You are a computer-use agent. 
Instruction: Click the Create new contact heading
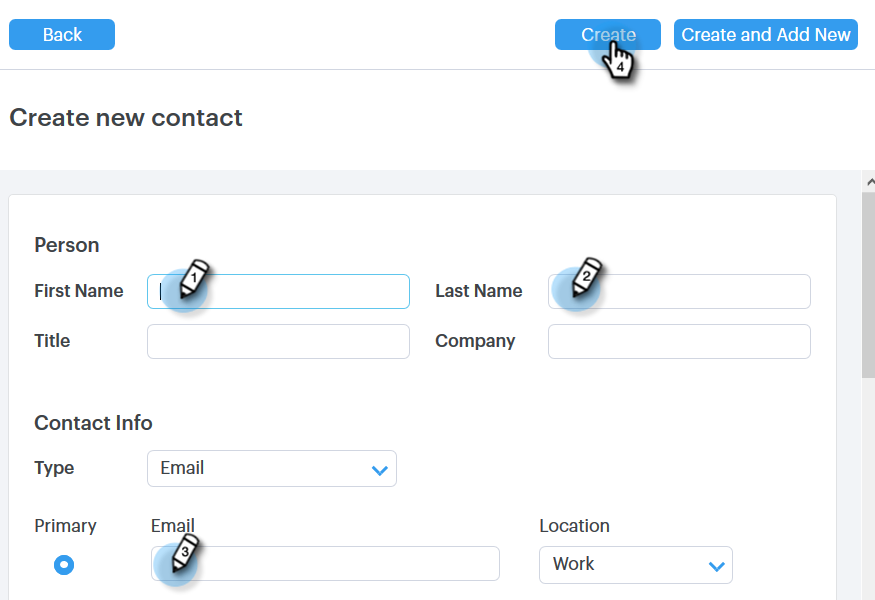[x=126, y=118]
